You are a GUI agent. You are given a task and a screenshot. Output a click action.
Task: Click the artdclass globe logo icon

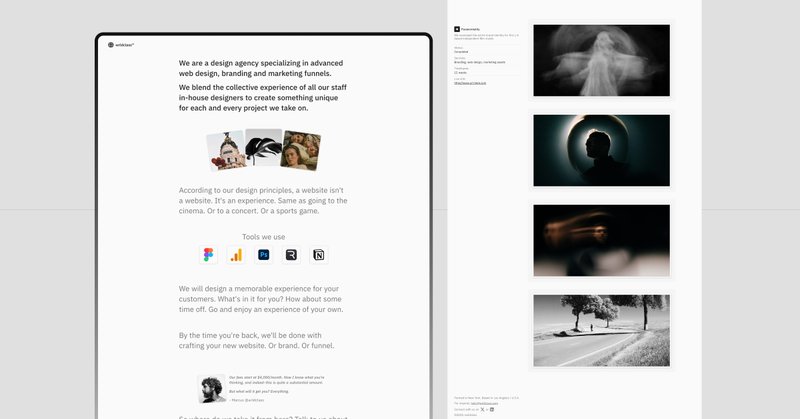click(111, 45)
